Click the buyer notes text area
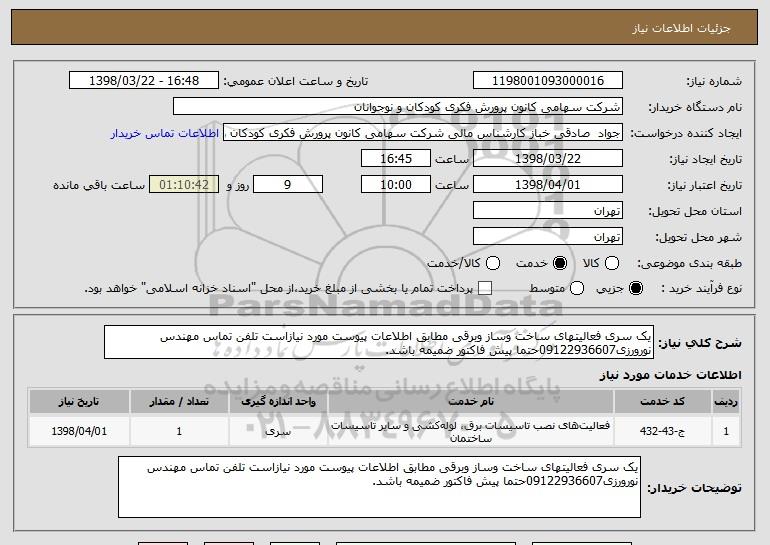This screenshot has width=770, height=545. [379, 487]
